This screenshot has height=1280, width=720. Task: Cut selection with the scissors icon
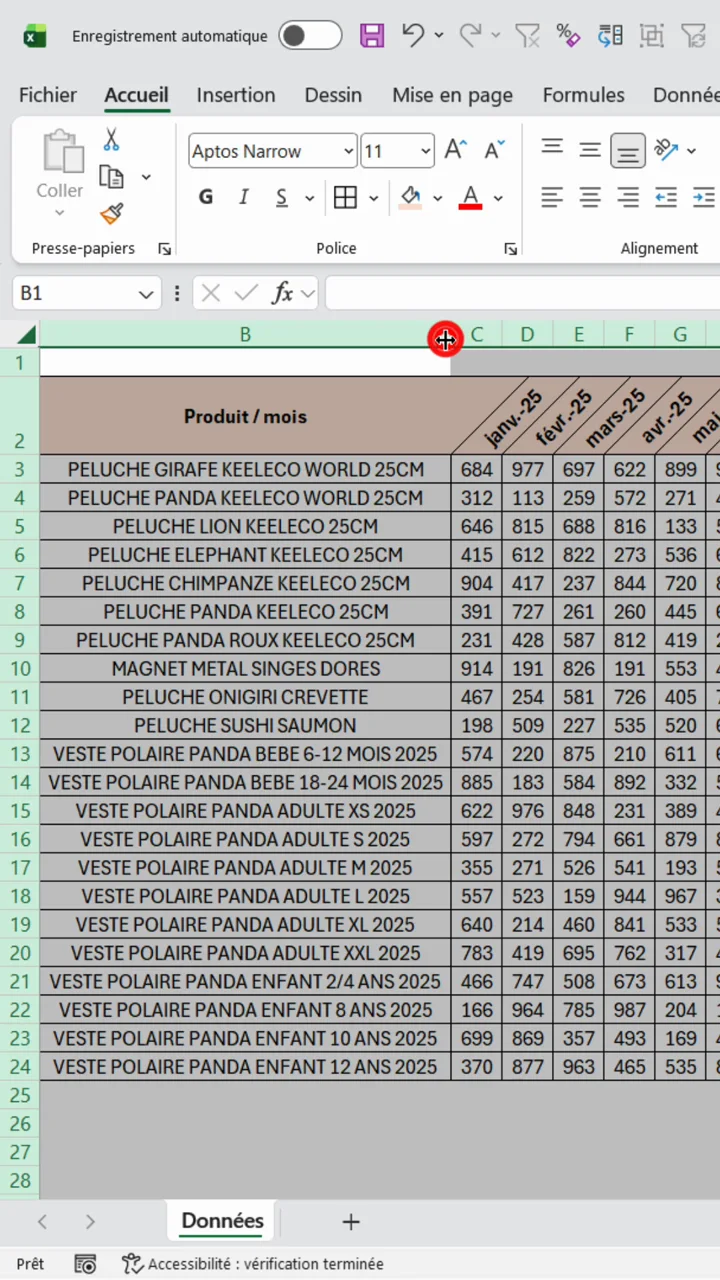111,140
